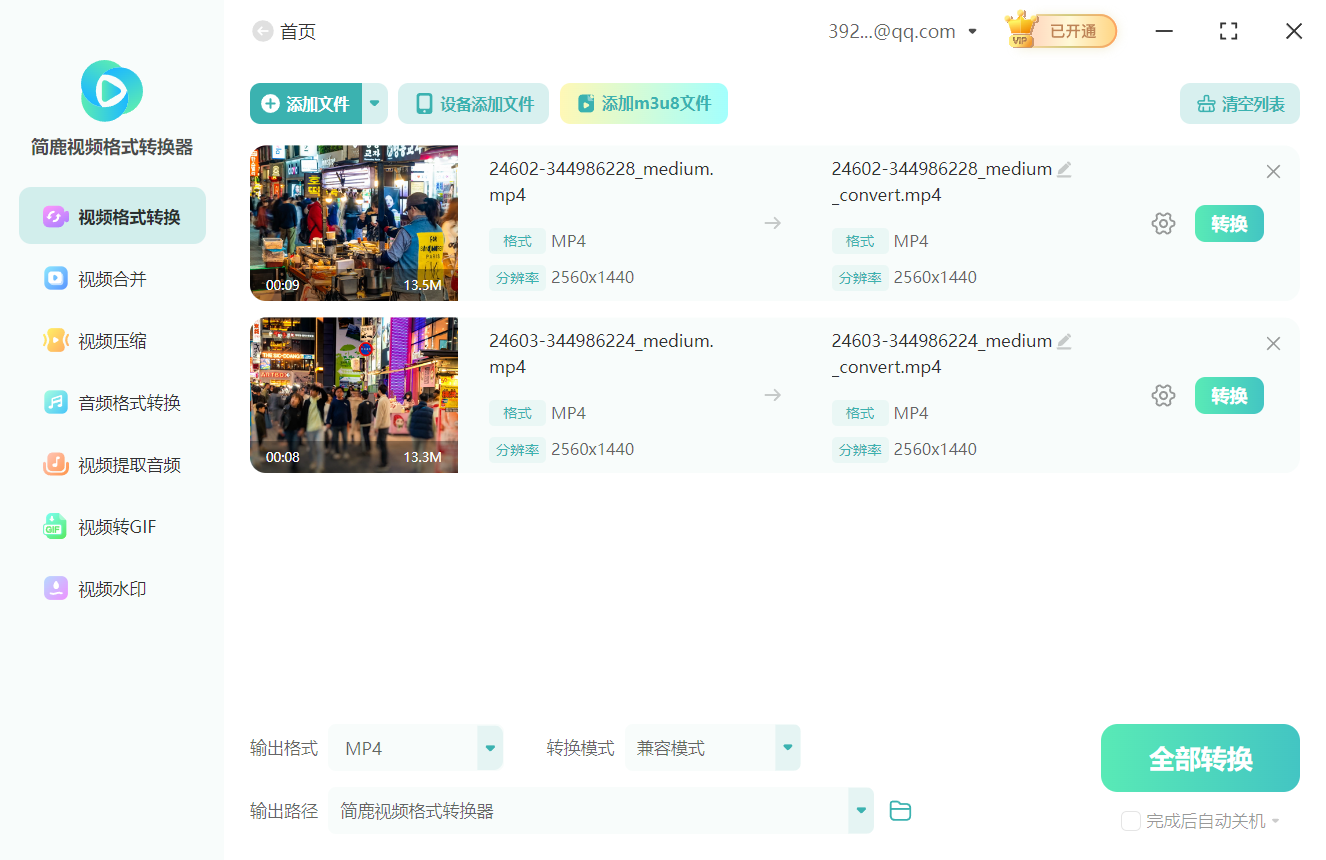This screenshot has height=860, width=1326.
Task: Enable 完成后自动关机 checkbox
Action: 1130,821
